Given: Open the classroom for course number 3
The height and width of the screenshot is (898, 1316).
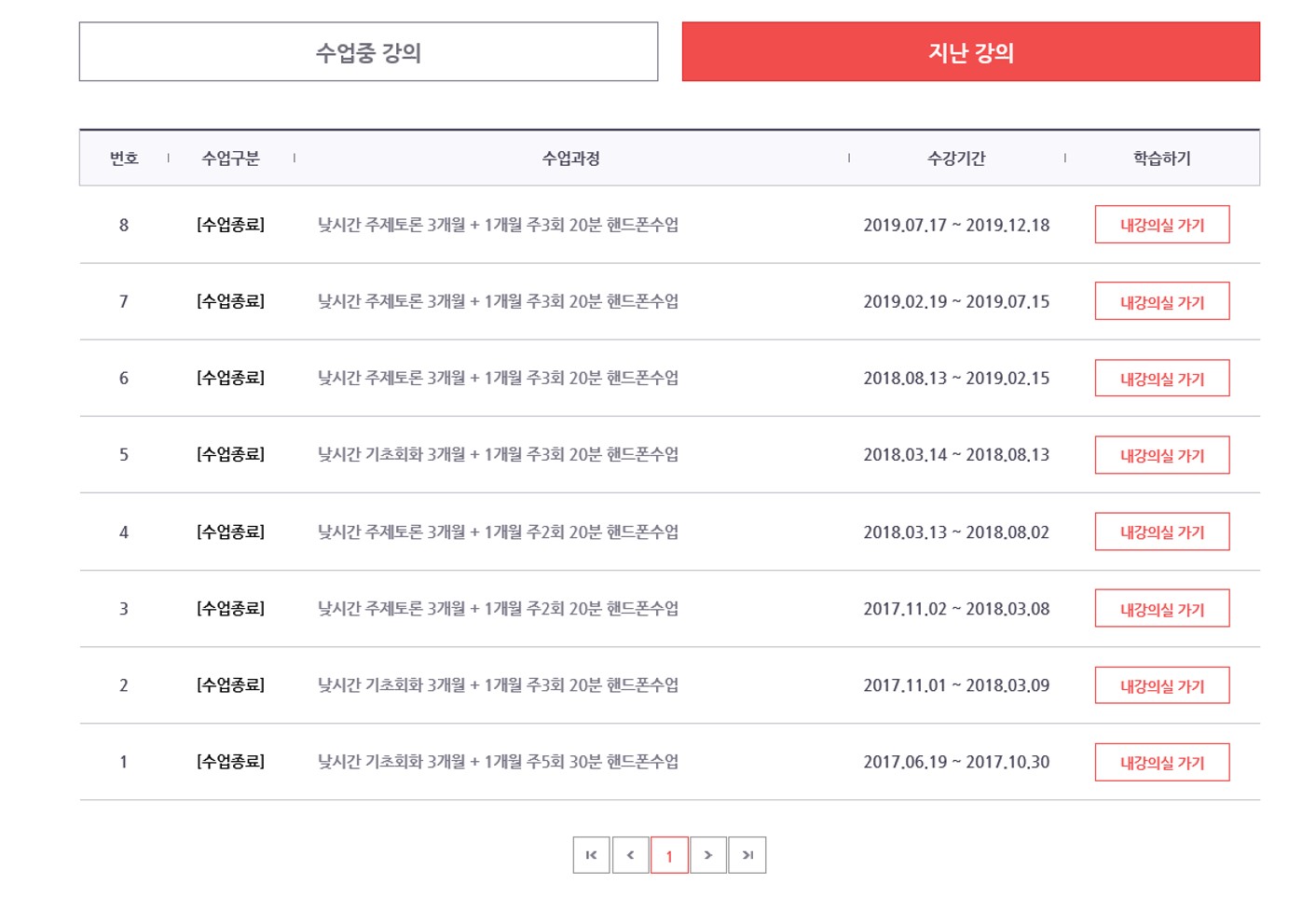Looking at the screenshot, I should coord(1161,609).
